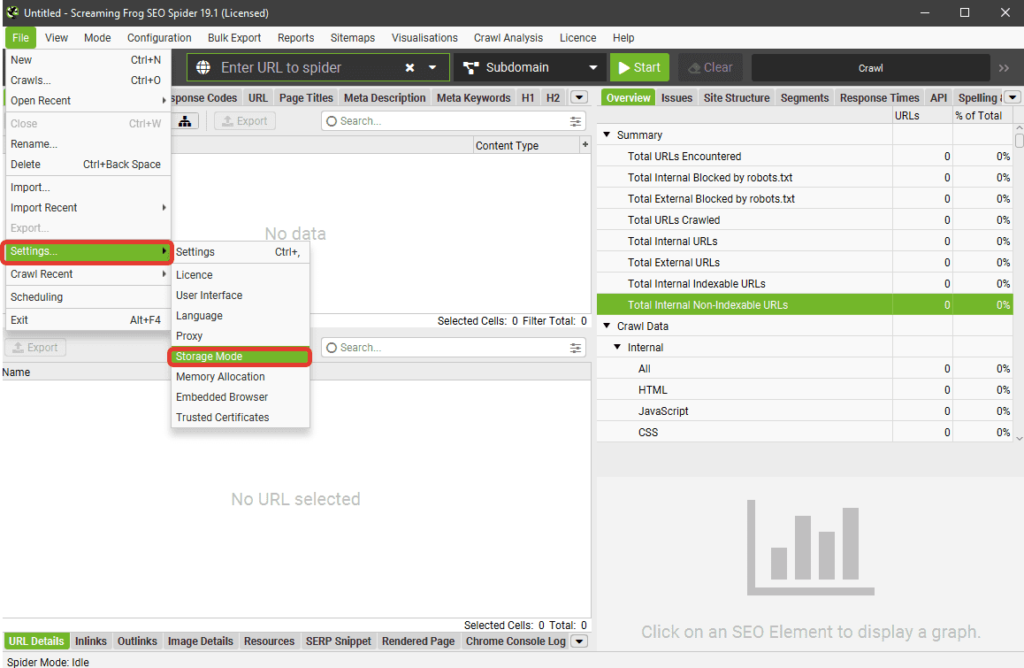Open the Crawl Analysis menu

point(508,38)
